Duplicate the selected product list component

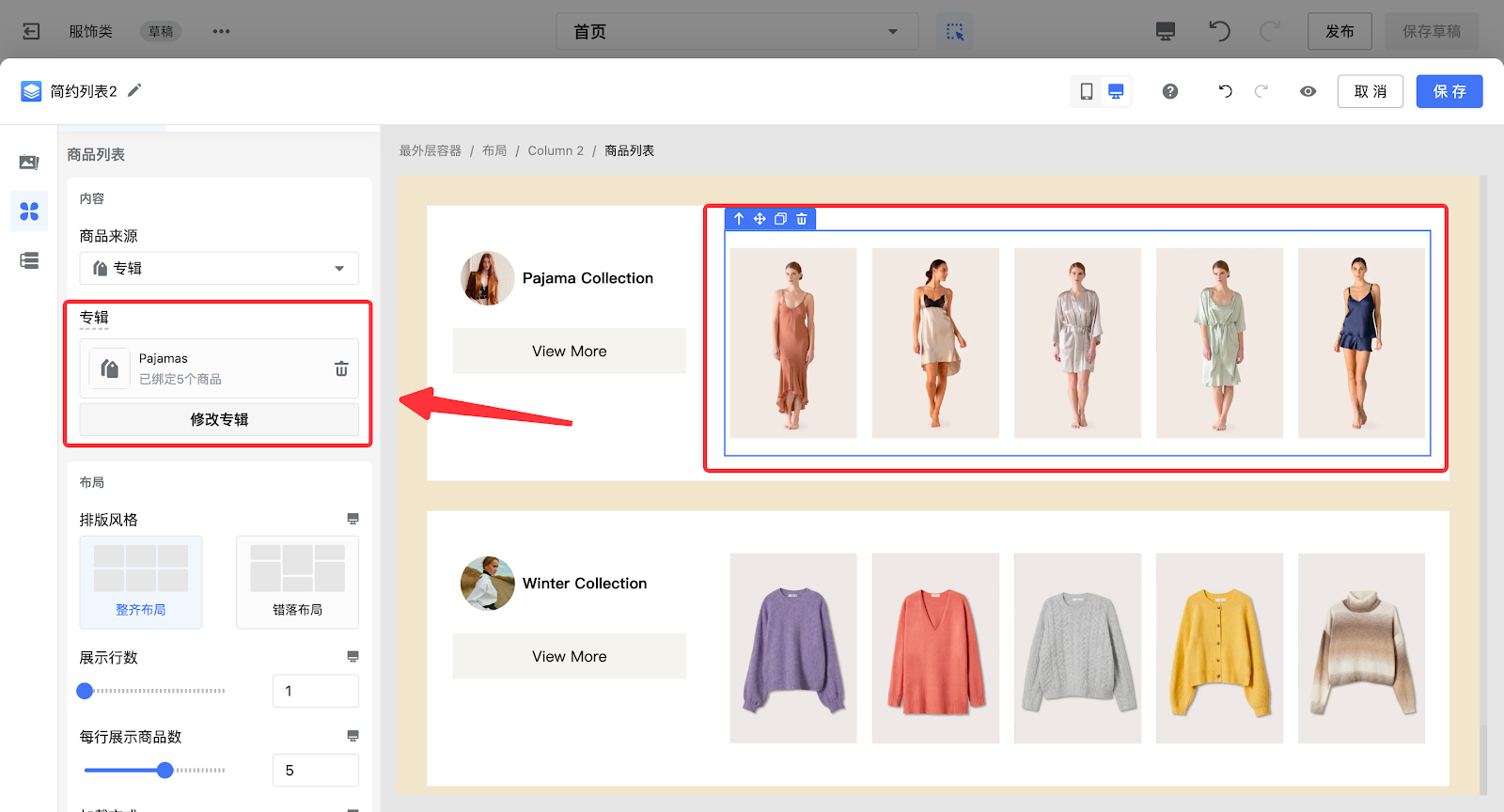[x=780, y=219]
